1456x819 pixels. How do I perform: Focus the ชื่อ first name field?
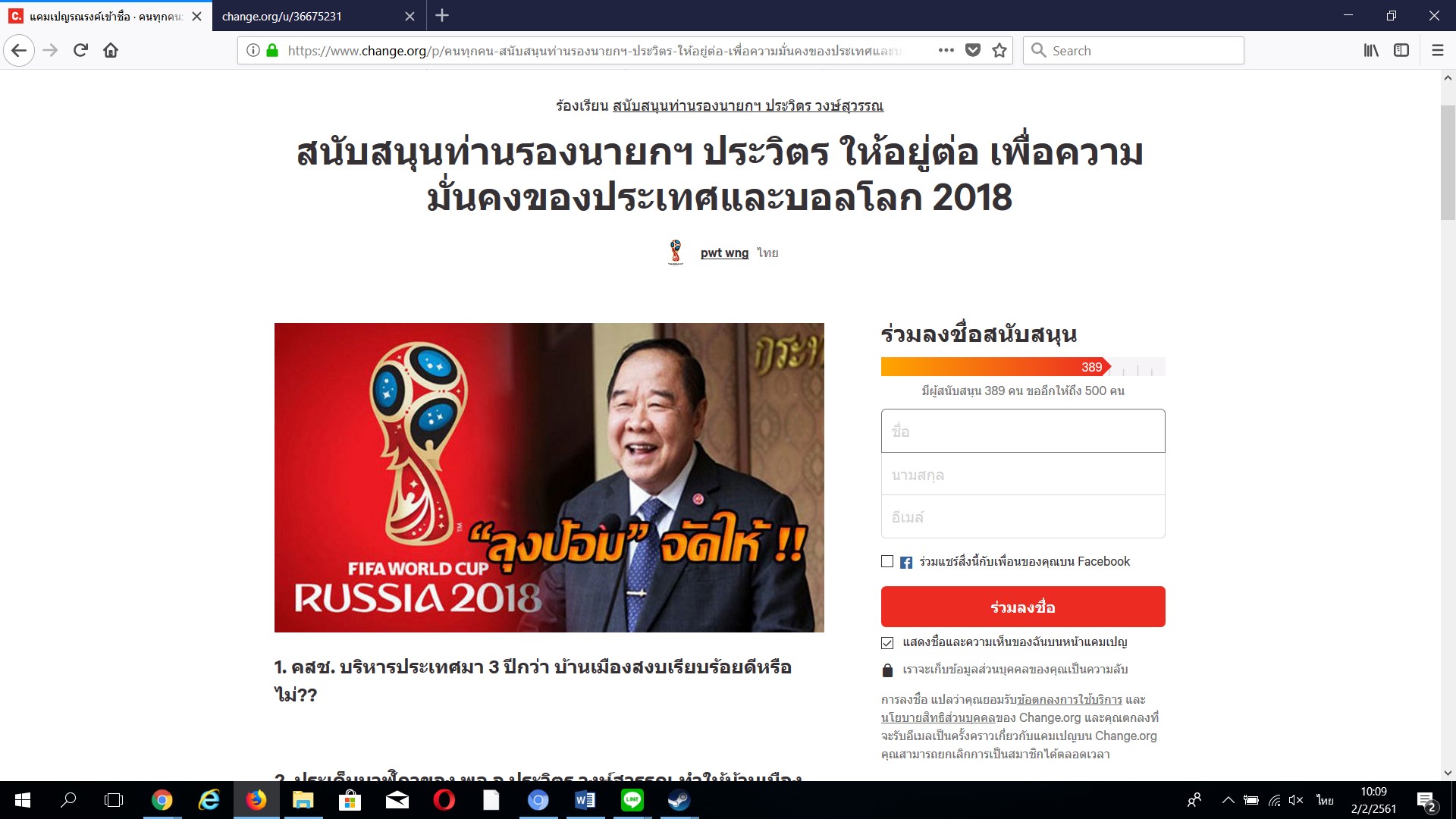1023,431
